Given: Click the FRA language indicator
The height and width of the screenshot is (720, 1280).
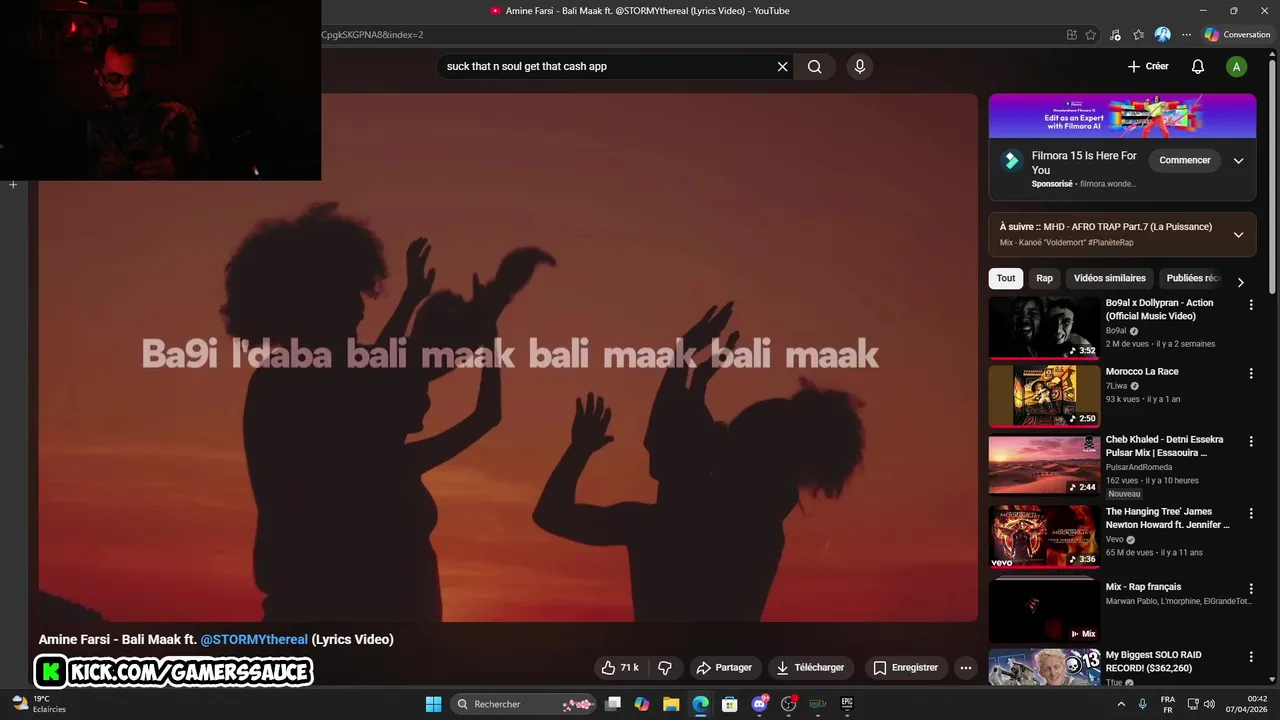Looking at the screenshot, I should click(1168, 704).
